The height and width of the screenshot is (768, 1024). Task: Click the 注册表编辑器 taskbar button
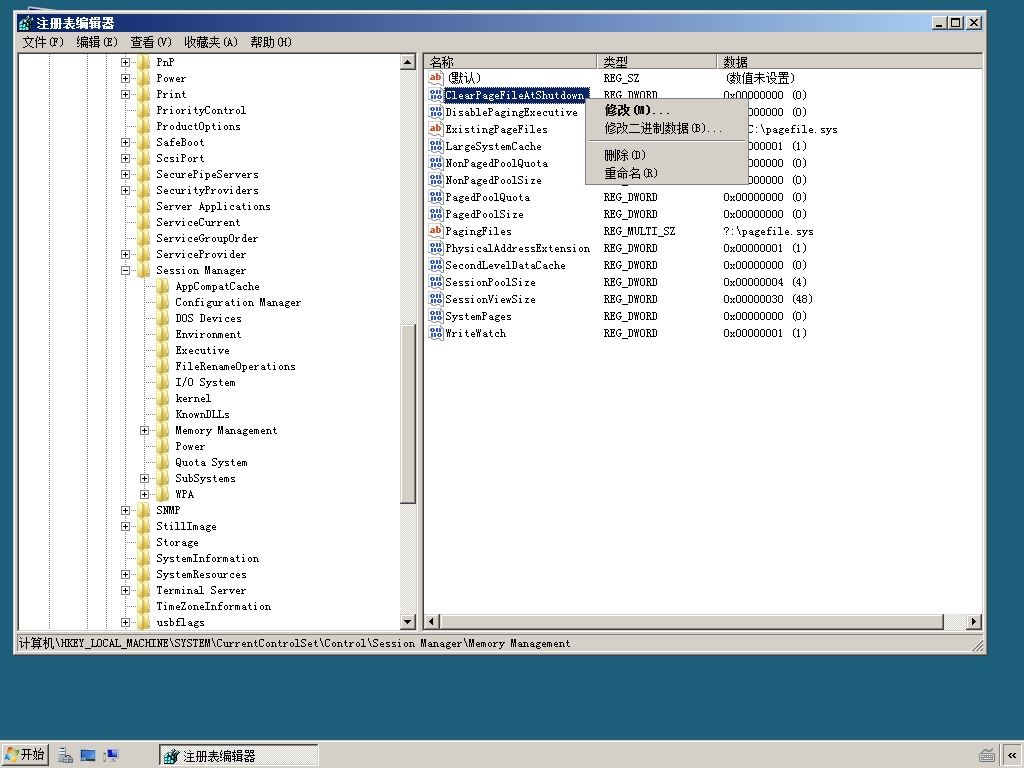[238, 756]
